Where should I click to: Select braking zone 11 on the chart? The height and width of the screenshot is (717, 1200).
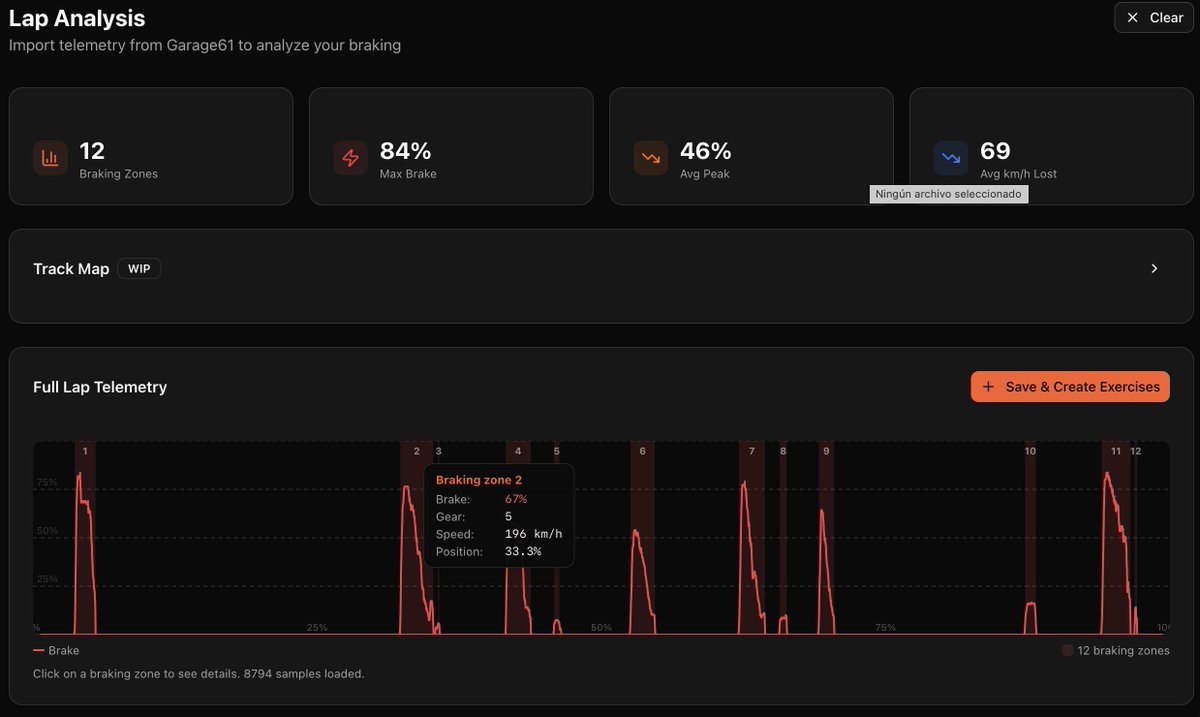1116,538
